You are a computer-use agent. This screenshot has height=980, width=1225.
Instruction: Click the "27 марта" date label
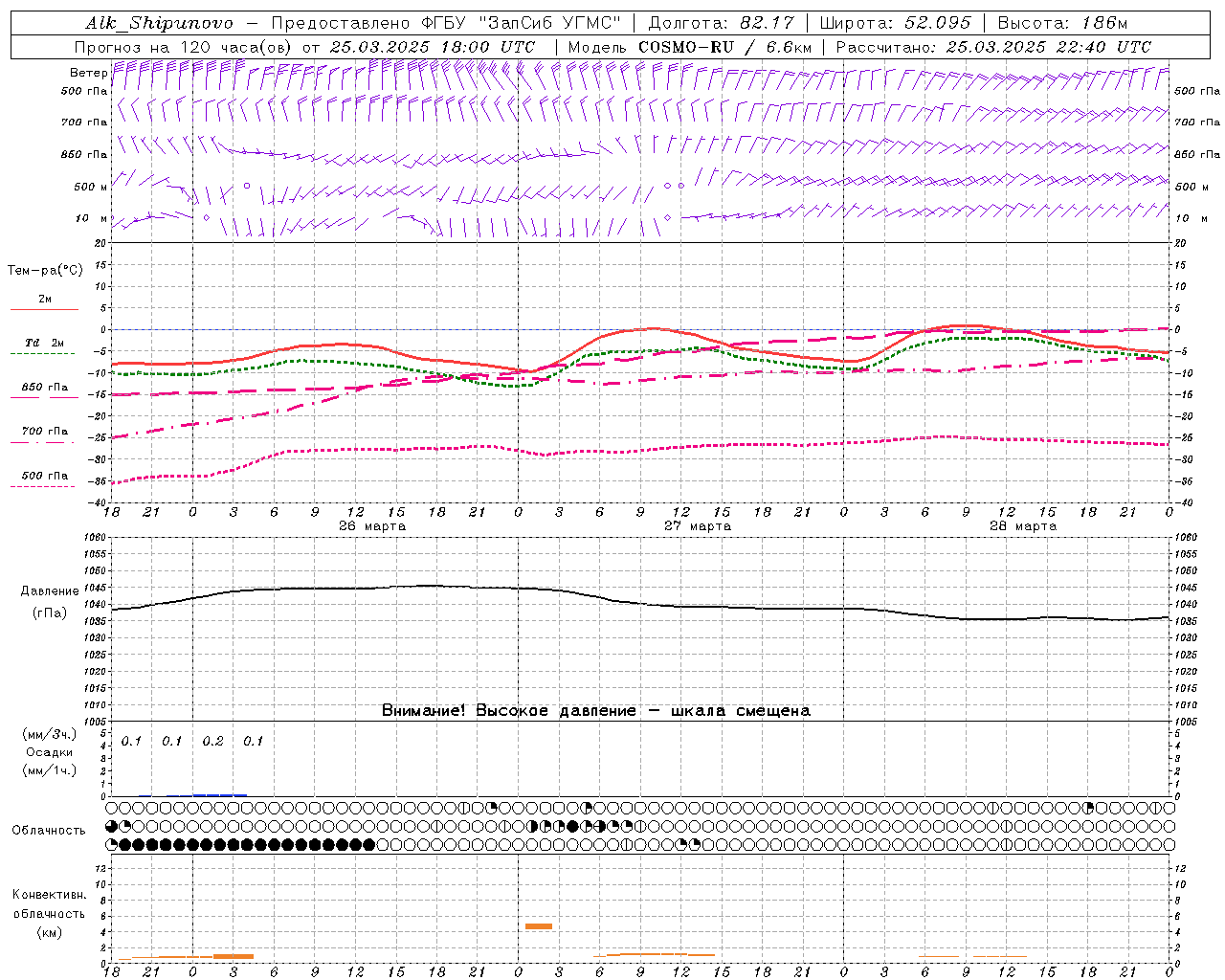click(x=698, y=526)
